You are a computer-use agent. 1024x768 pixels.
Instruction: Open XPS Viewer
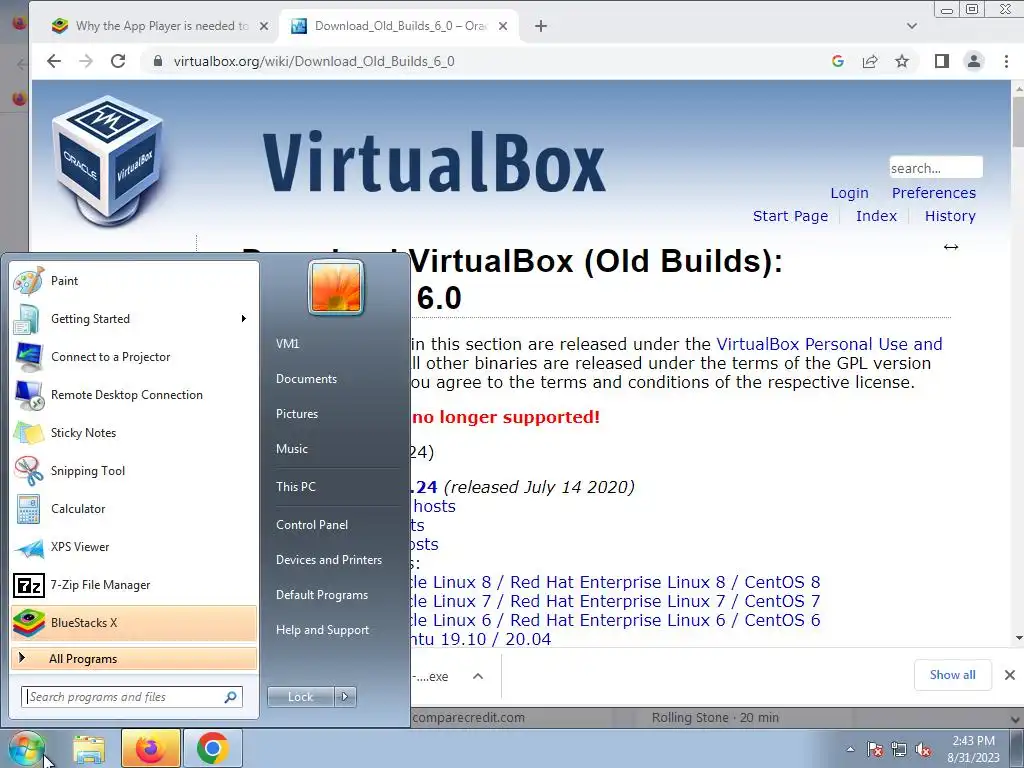[x=133, y=547]
